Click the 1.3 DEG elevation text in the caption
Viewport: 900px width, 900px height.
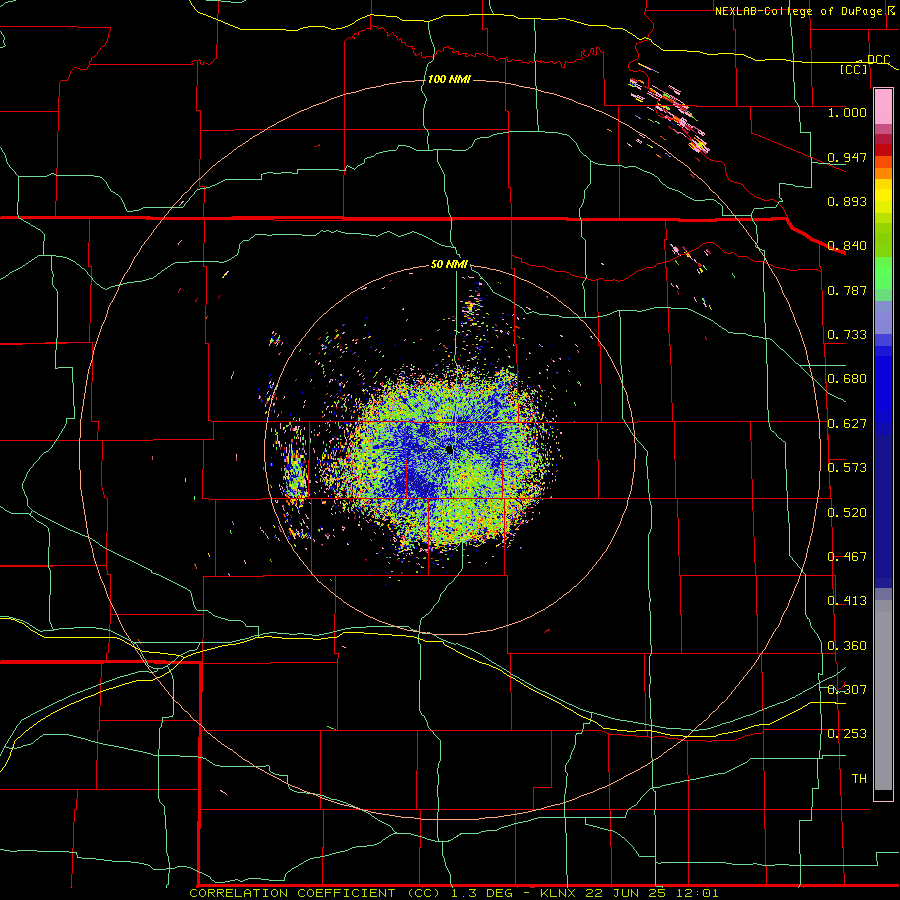pos(484,893)
